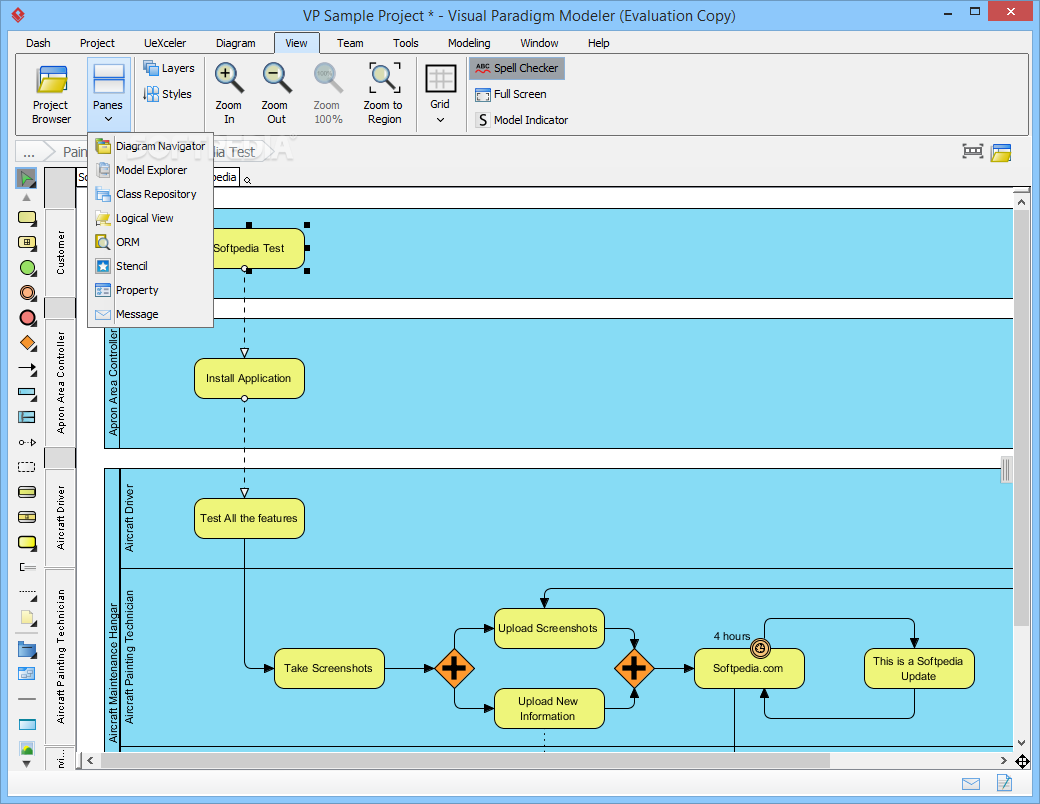This screenshot has height=804, width=1040.
Task: Open the Help tab
Action: click(x=598, y=43)
